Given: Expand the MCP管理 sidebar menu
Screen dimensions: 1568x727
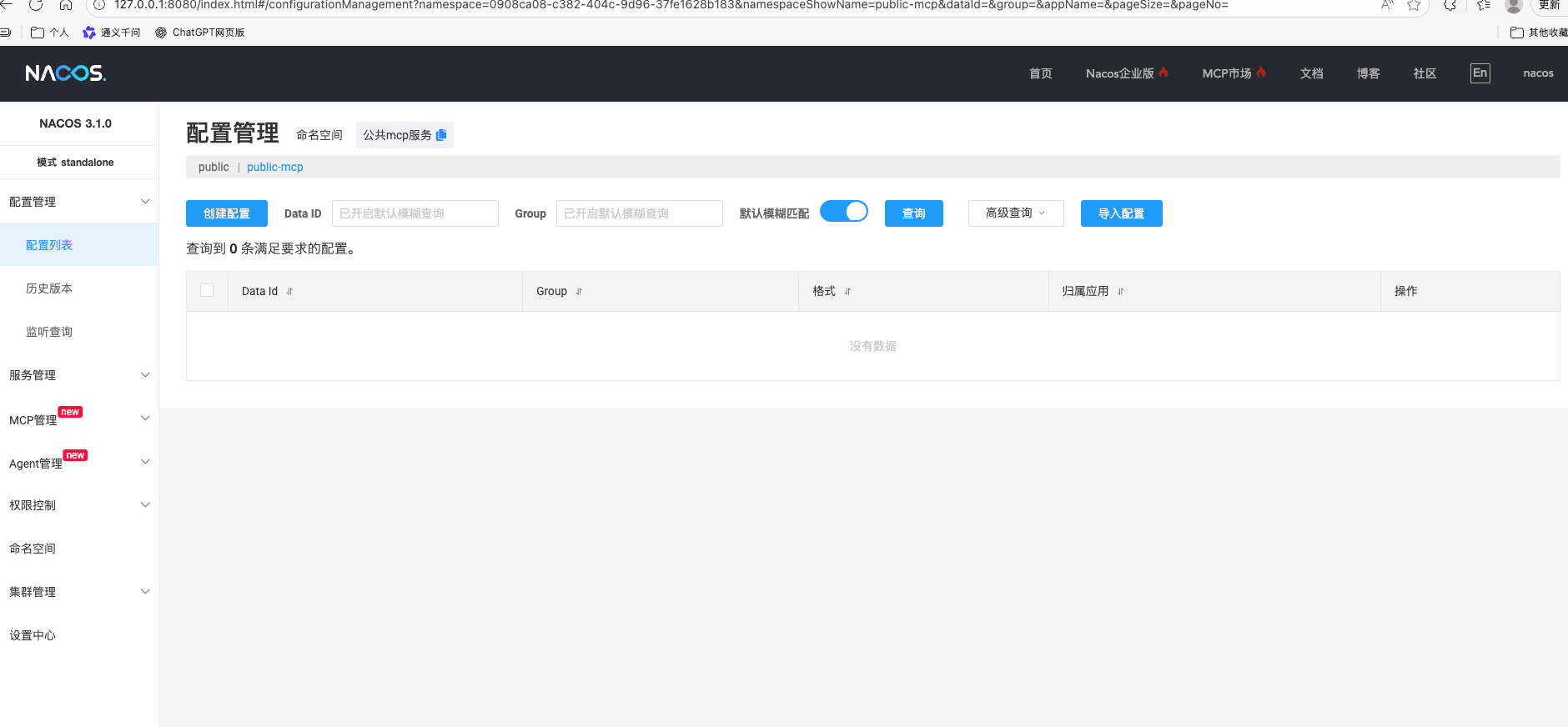Looking at the screenshot, I should pos(78,419).
